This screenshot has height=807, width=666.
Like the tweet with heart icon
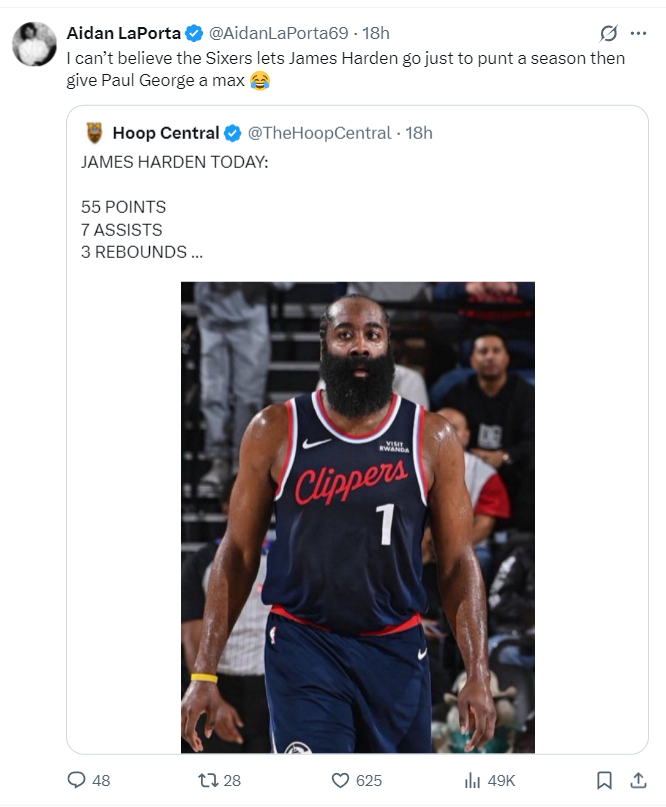pyautogui.click(x=340, y=780)
